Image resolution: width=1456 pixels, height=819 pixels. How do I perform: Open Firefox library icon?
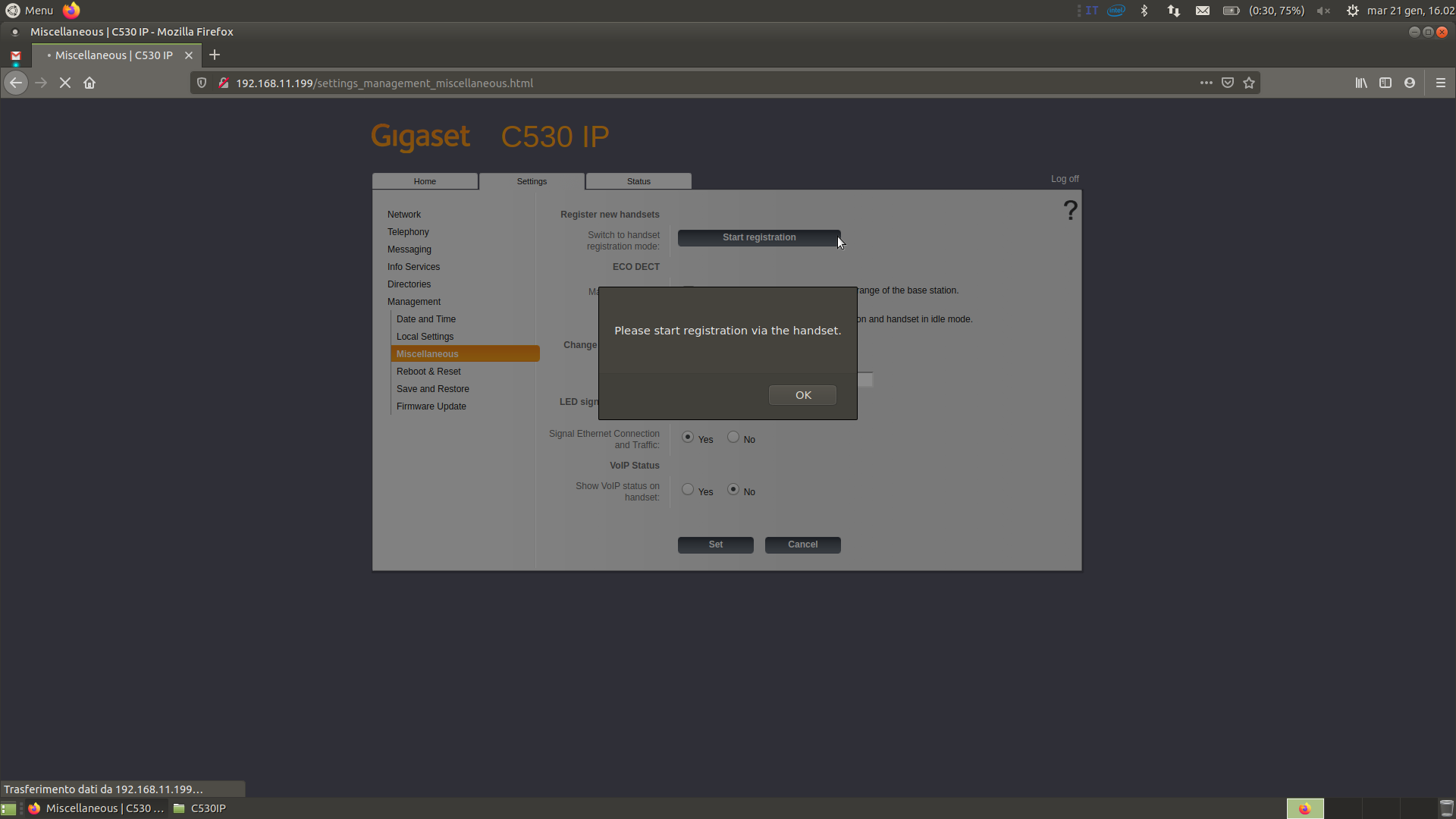tap(1361, 83)
